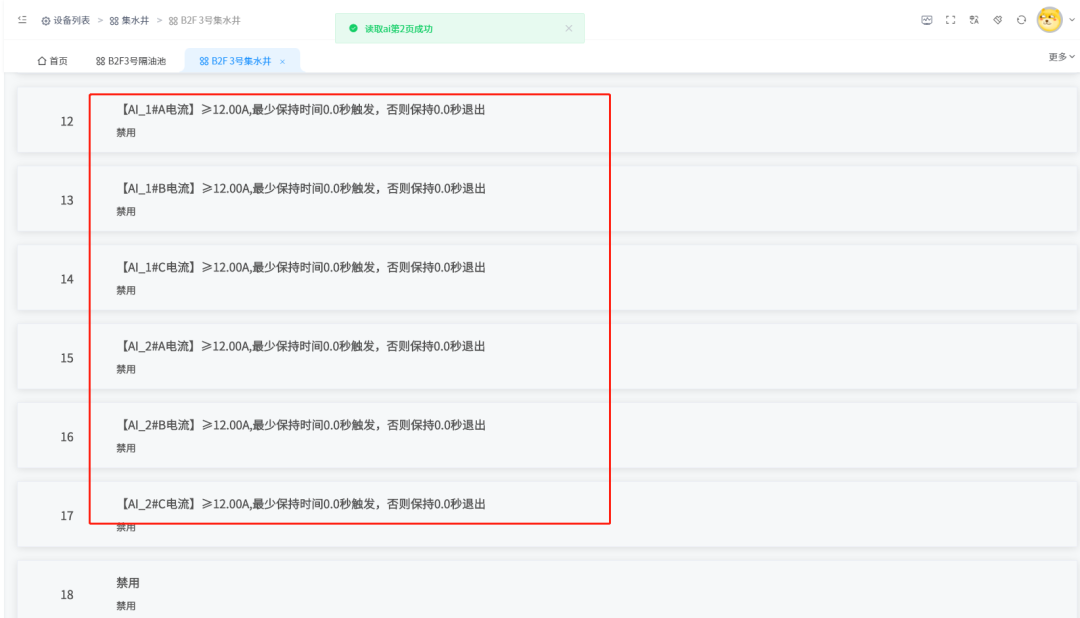The height and width of the screenshot is (618, 1080).
Task: Switch interface language via translate icon
Action: pyautogui.click(x=975, y=19)
